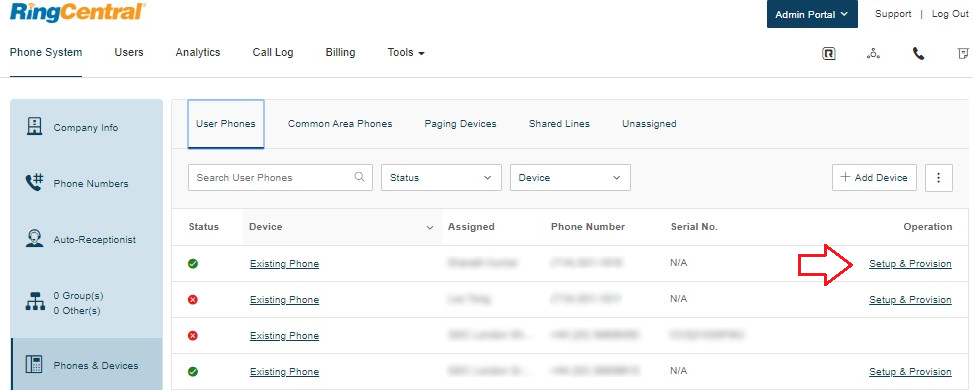The width and height of the screenshot is (973, 390).
Task: Switch to Common Area Phones tab
Action: (340, 124)
